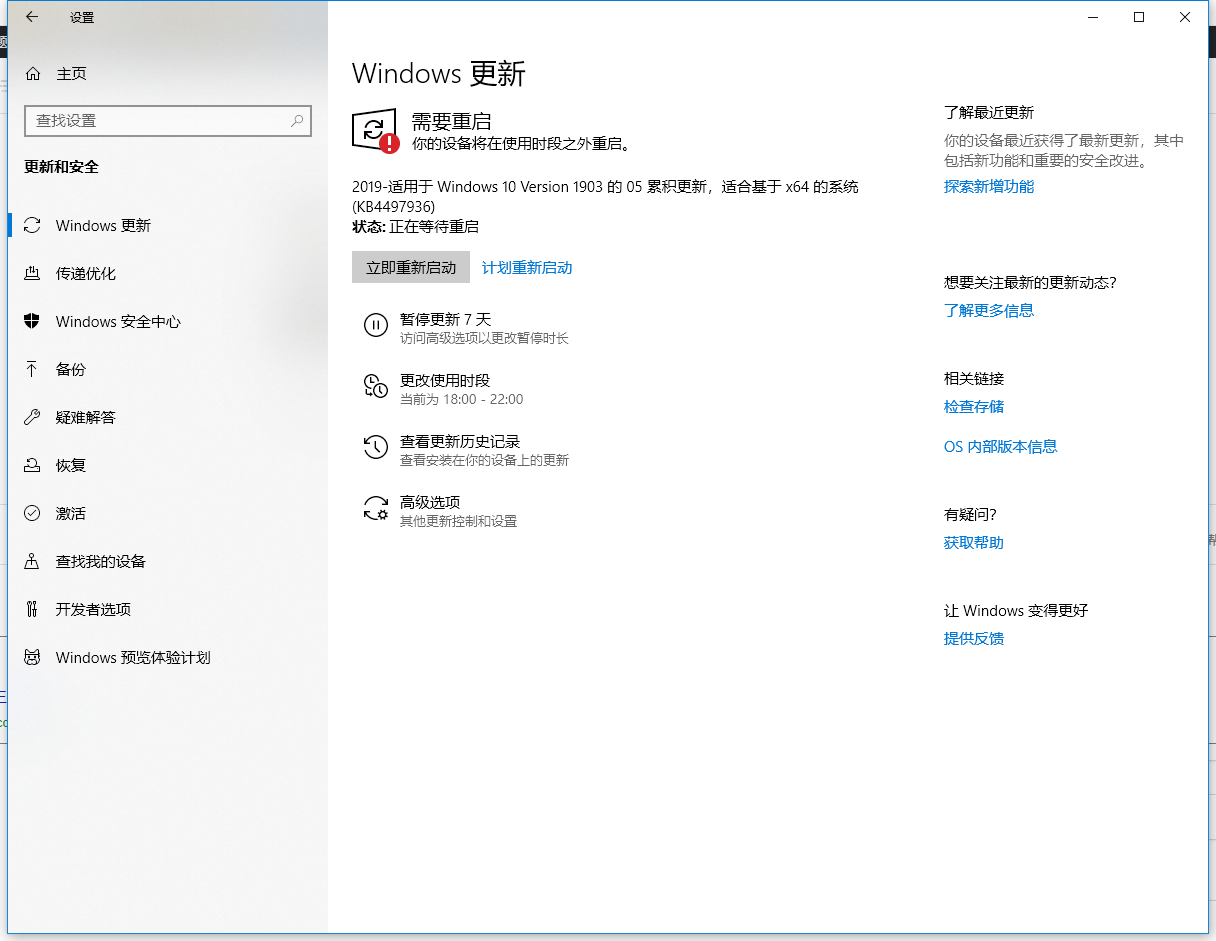Click the 查找我的设备 person-locator icon

coord(33,562)
